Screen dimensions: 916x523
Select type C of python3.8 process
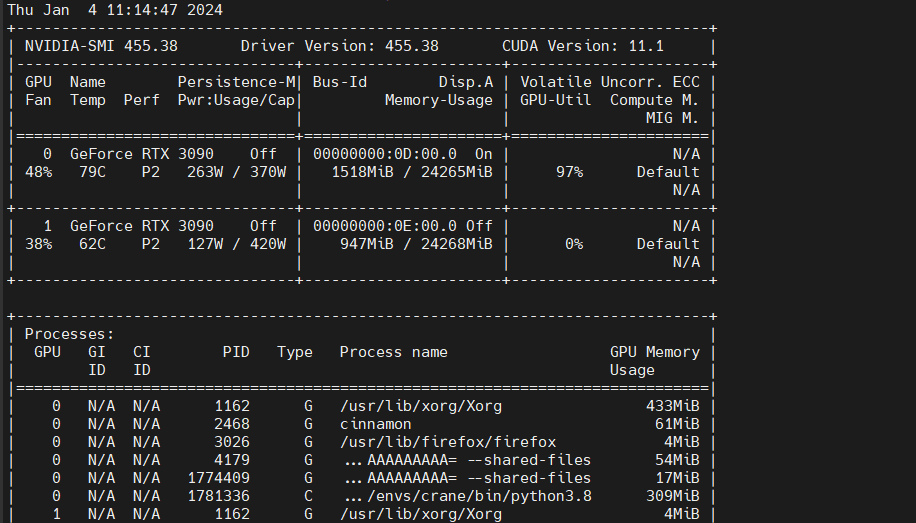[x=308, y=496]
